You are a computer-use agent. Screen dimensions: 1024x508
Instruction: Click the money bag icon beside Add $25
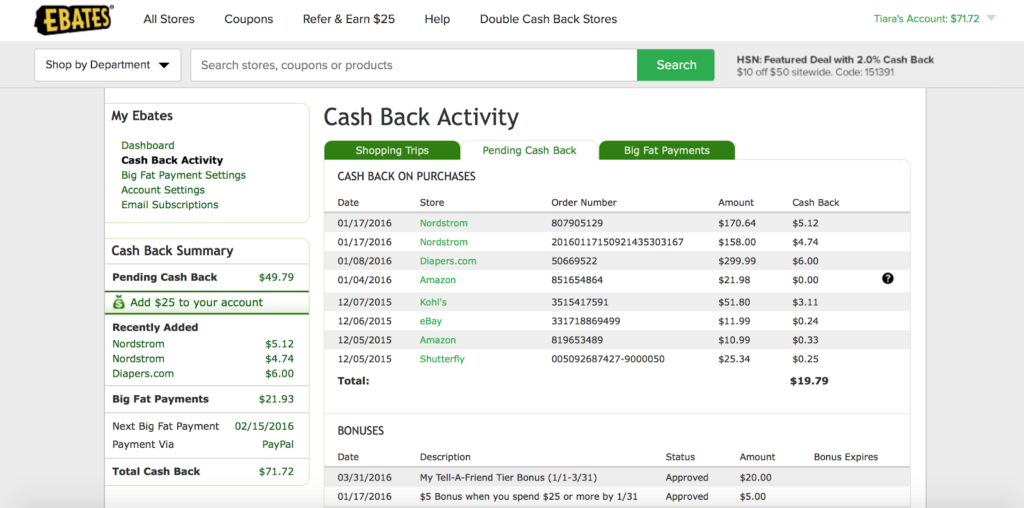point(119,302)
